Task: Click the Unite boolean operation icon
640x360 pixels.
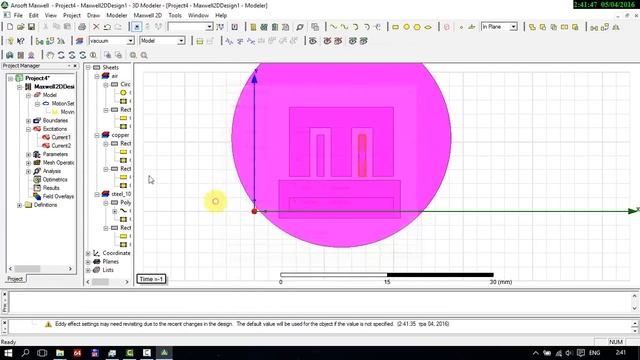Action: coord(532,27)
